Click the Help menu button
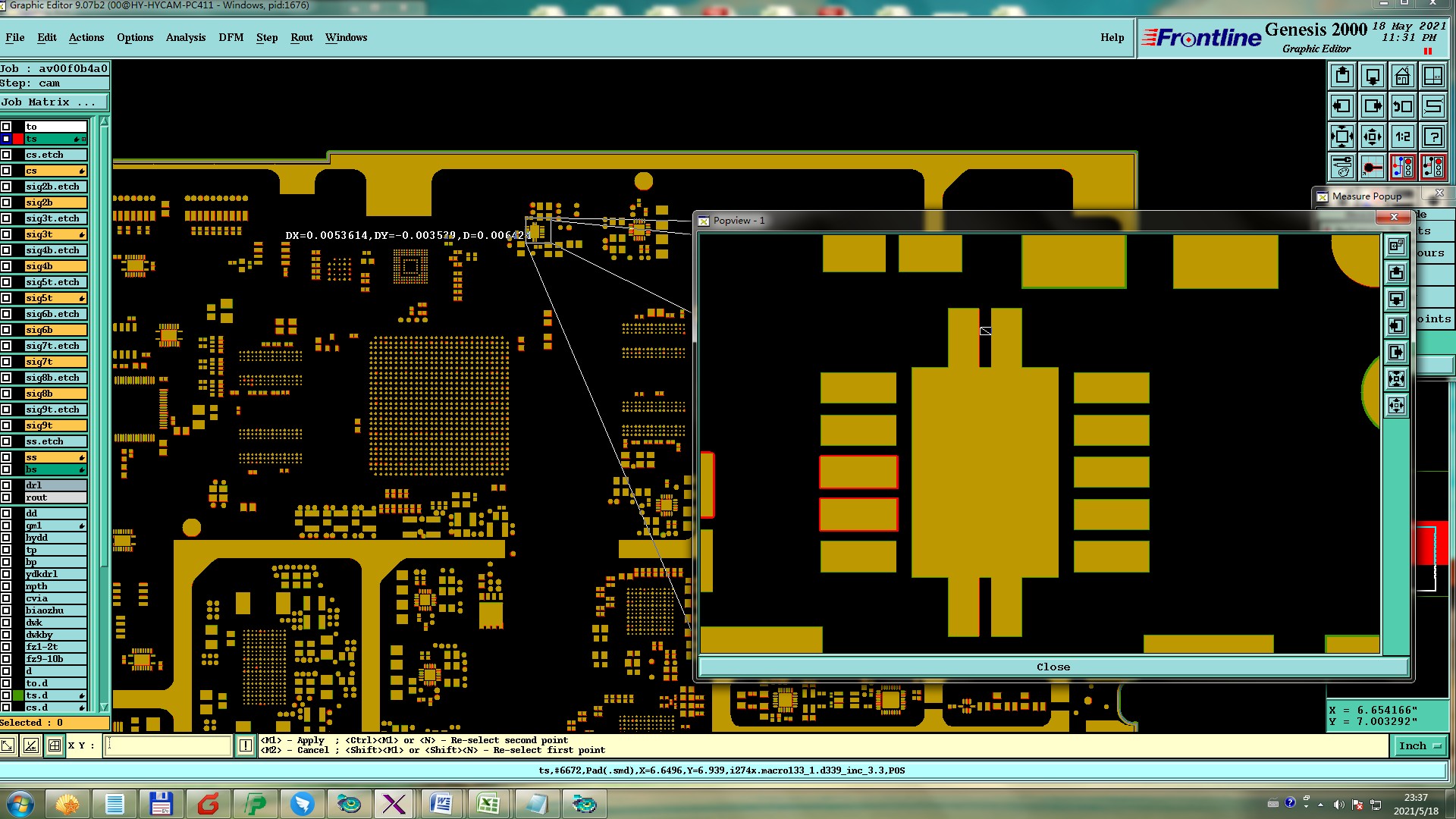The image size is (1456, 819). tap(1112, 37)
